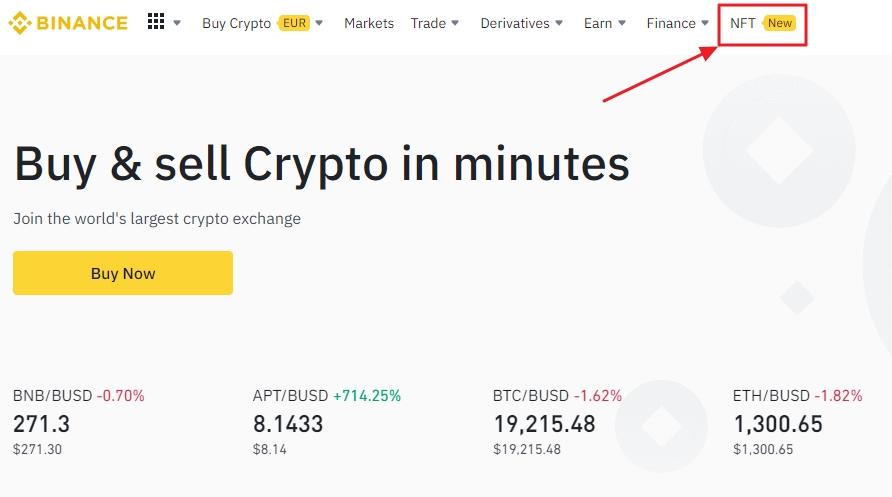
Task: Open the apps grid icon
Action: pos(155,22)
